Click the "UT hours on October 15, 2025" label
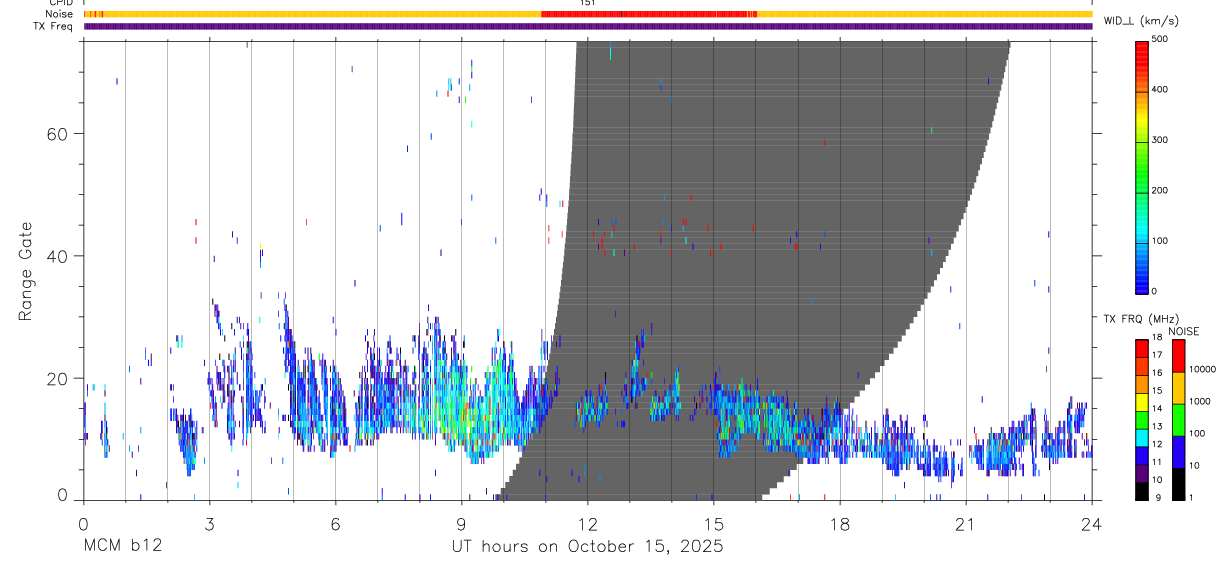This screenshot has height=567, width=1228. (588, 546)
